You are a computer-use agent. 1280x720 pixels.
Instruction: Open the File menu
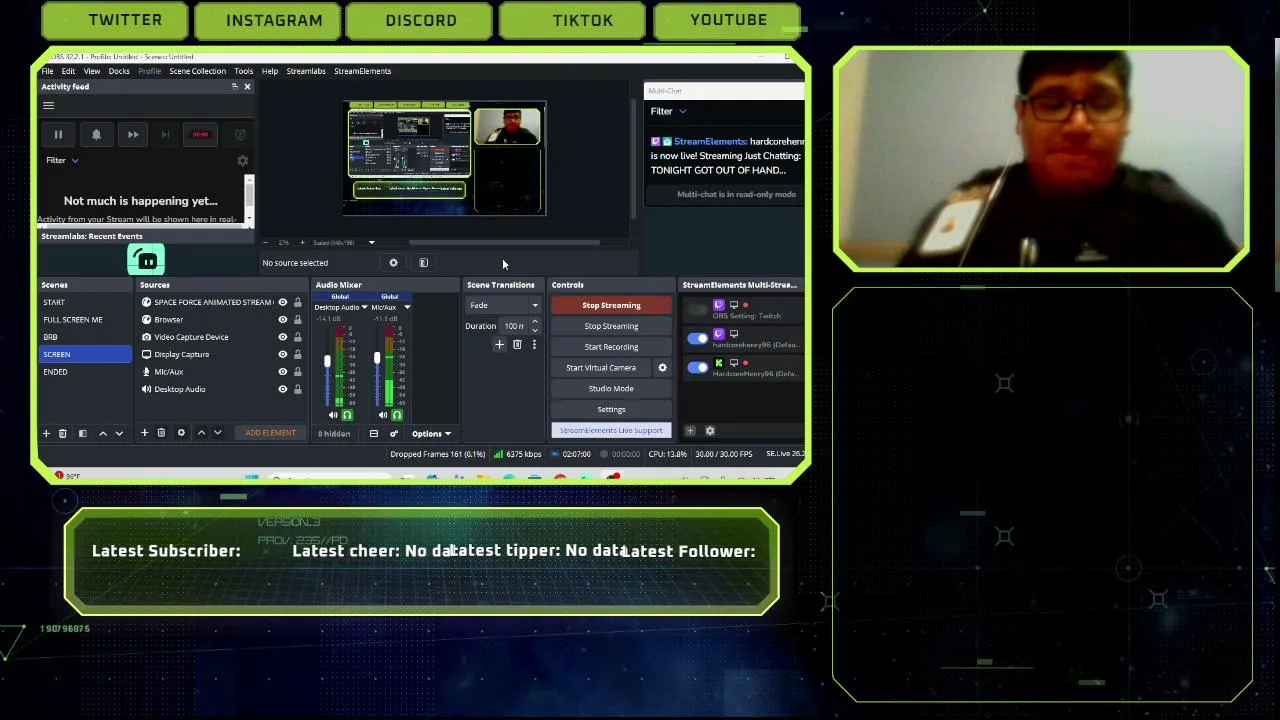tap(47, 71)
